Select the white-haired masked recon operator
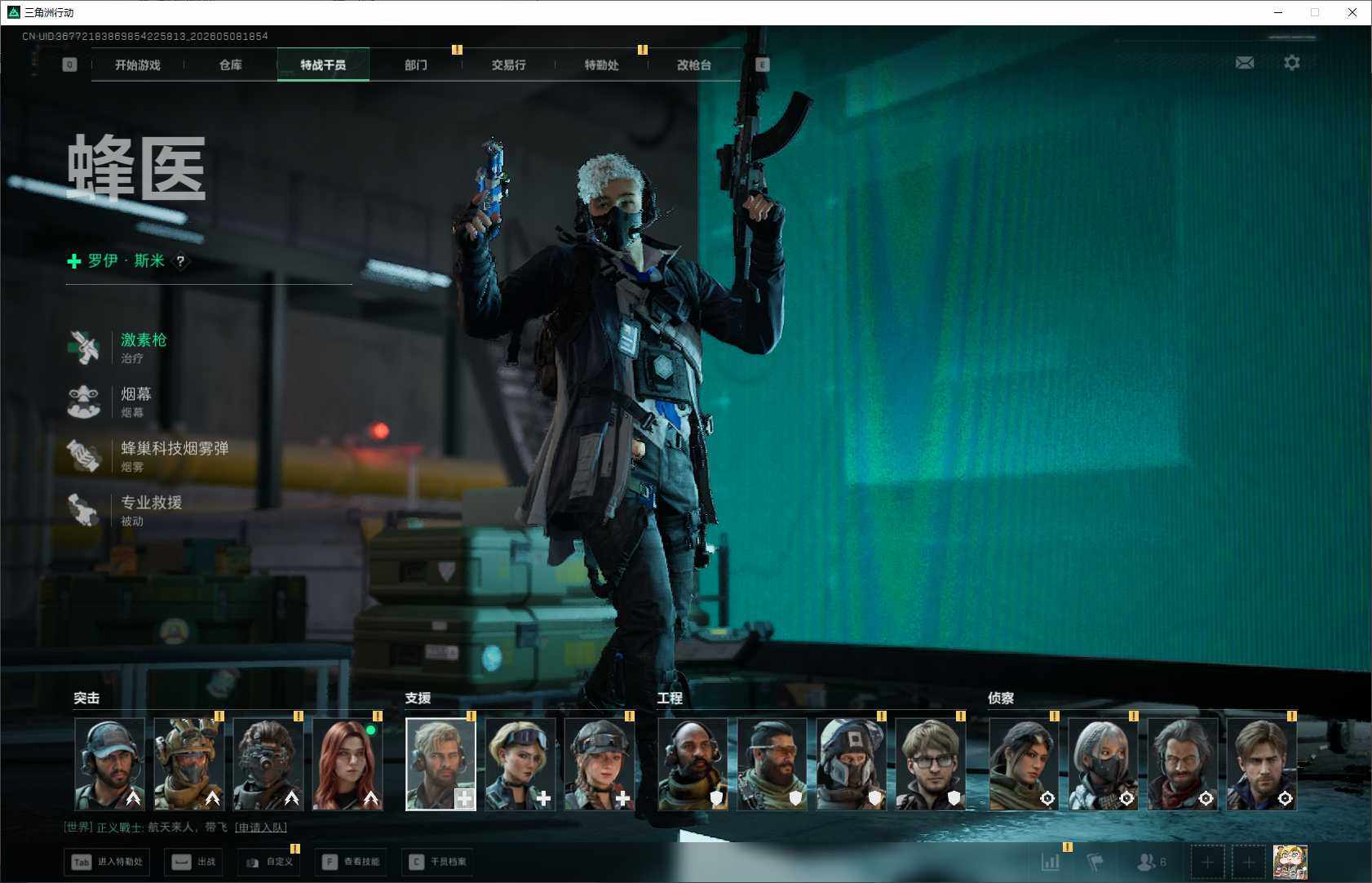Viewport: 1372px width, 883px height. (x=1103, y=764)
